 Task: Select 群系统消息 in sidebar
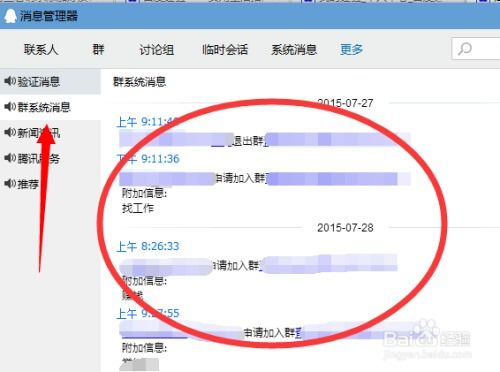50,107
